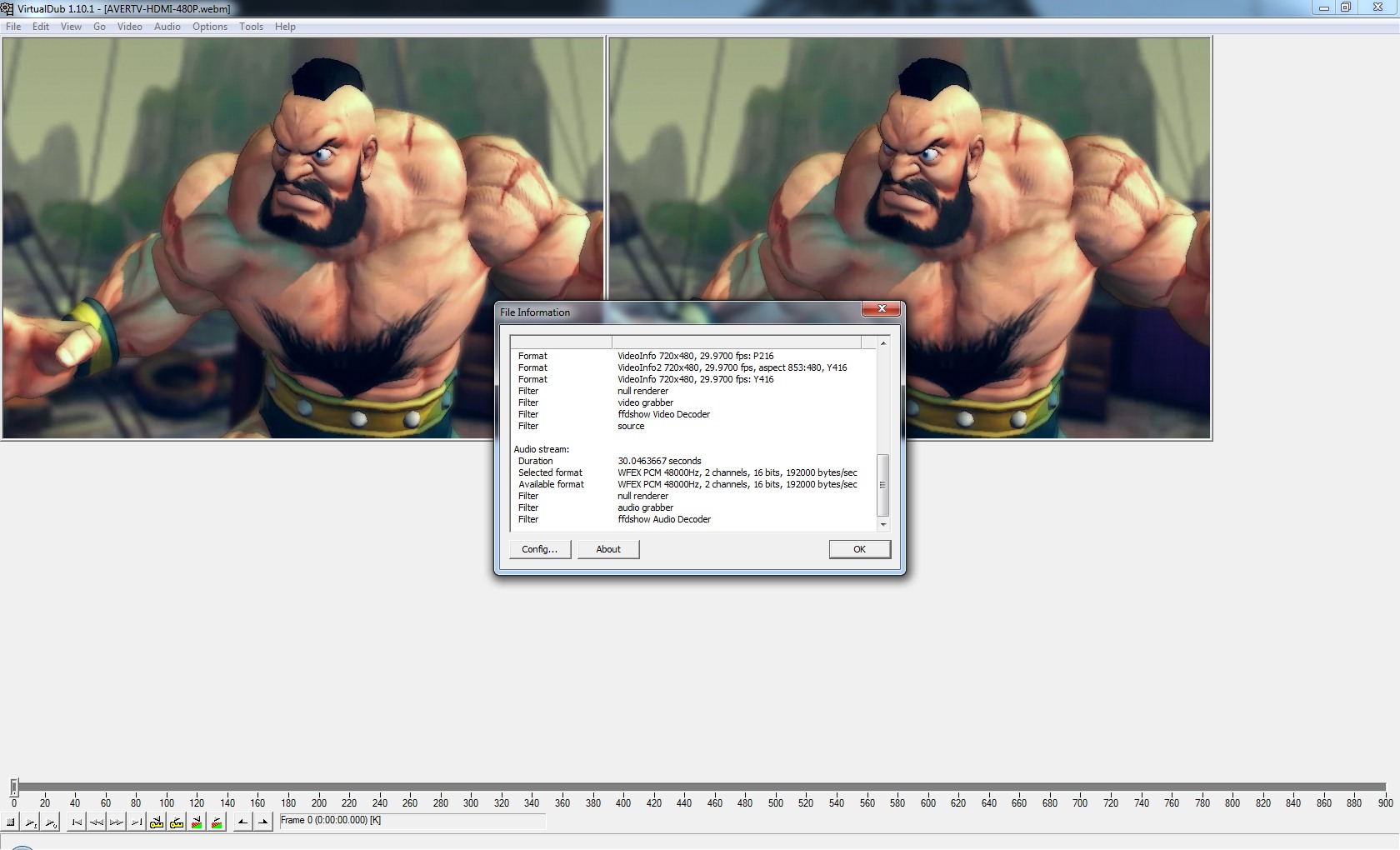Viewport: 1400px width, 850px height.
Task: Start output playback in the toolbar
Action: pyautogui.click(x=51, y=822)
